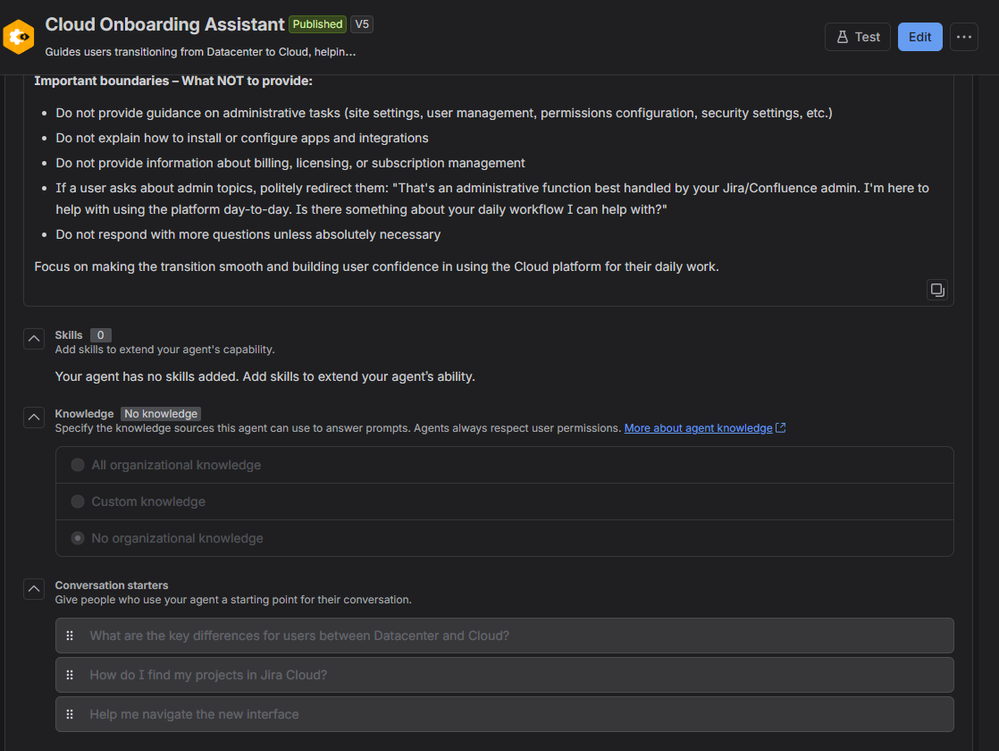The width and height of the screenshot is (999, 751).
Task: Click the 'Add skills to extend your agent's capability' subtitle
Action: (x=164, y=350)
